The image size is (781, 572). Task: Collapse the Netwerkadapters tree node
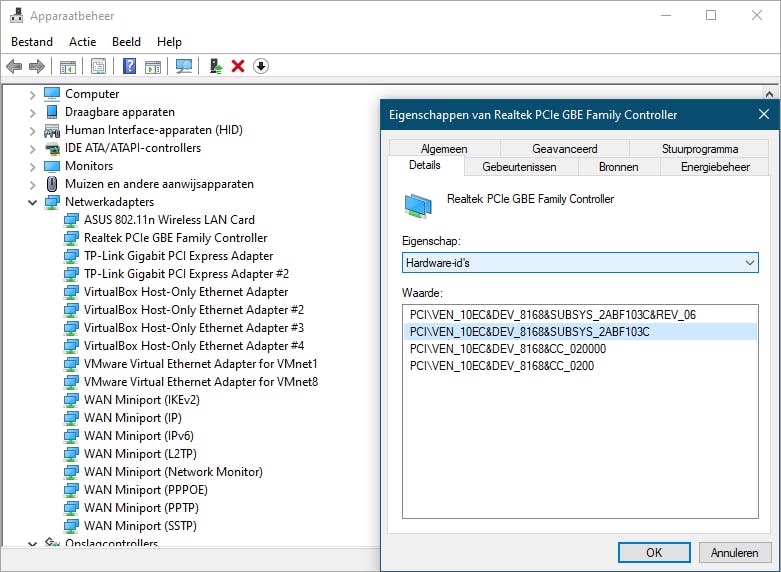(x=33, y=202)
